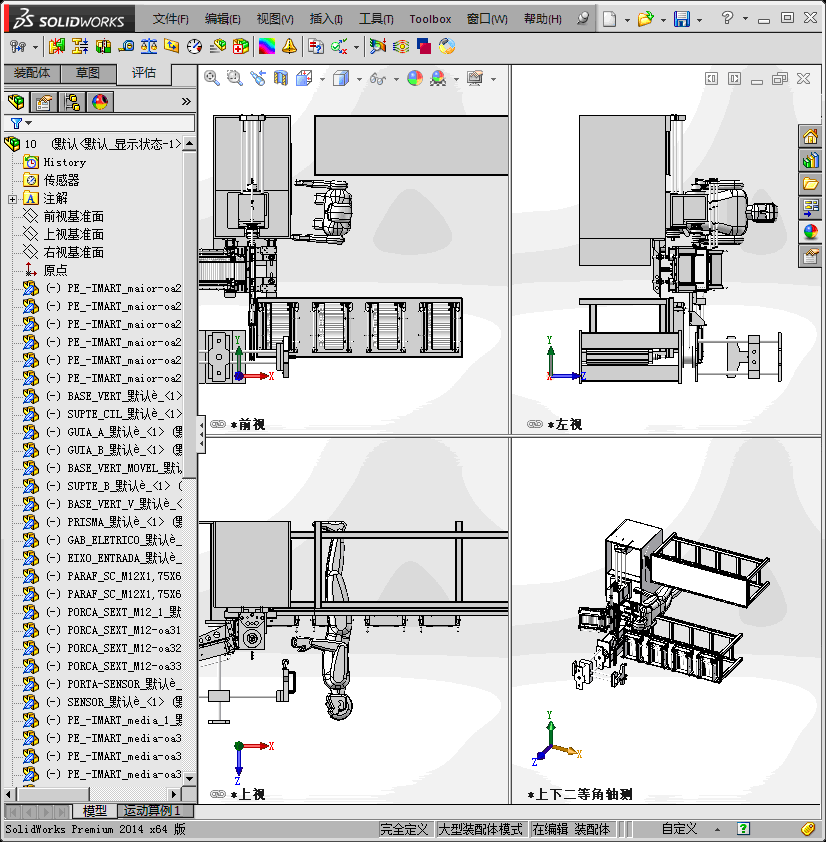Open the 插入(I) menu

(326, 19)
